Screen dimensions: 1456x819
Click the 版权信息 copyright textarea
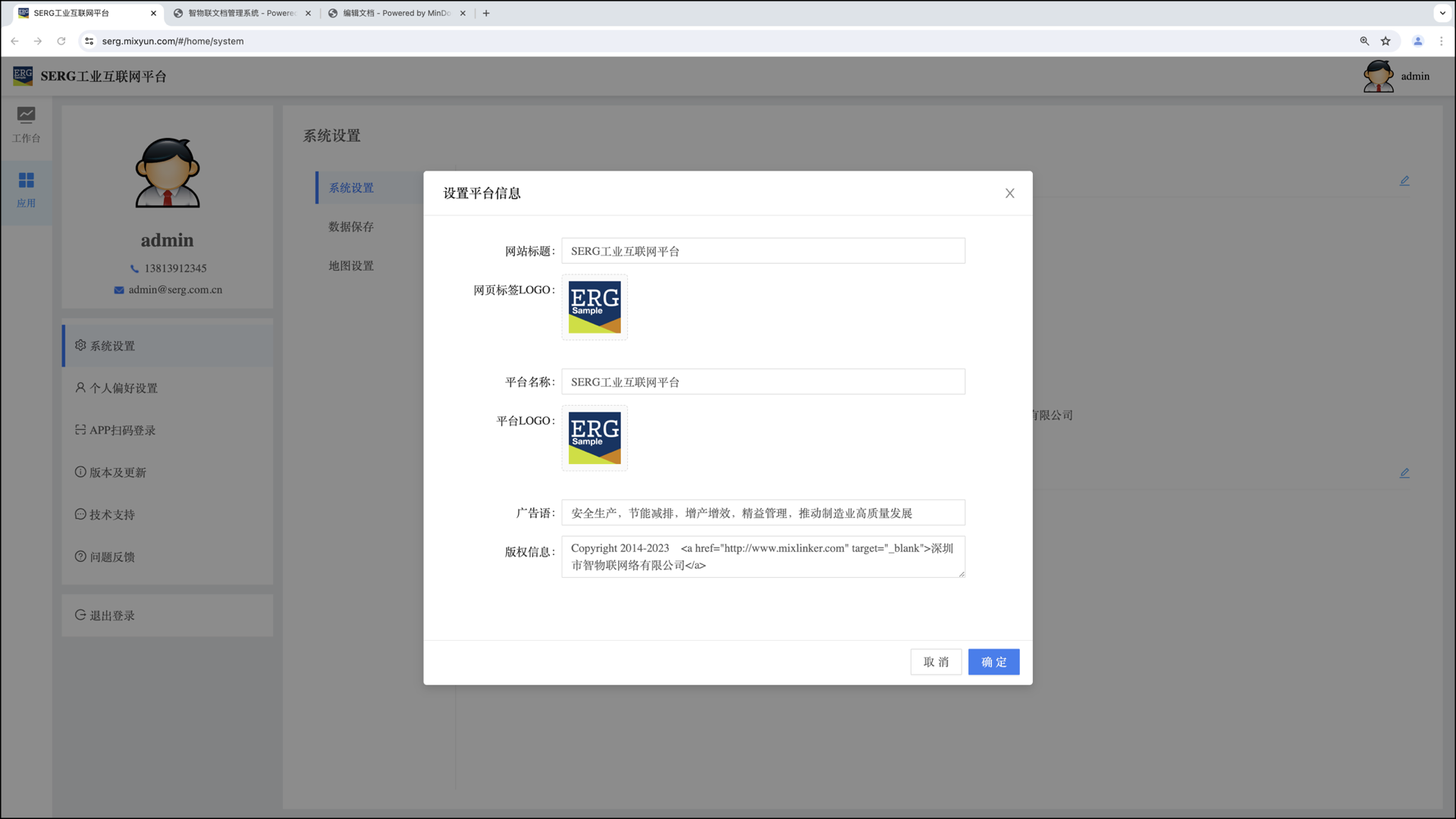(x=763, y=557)
